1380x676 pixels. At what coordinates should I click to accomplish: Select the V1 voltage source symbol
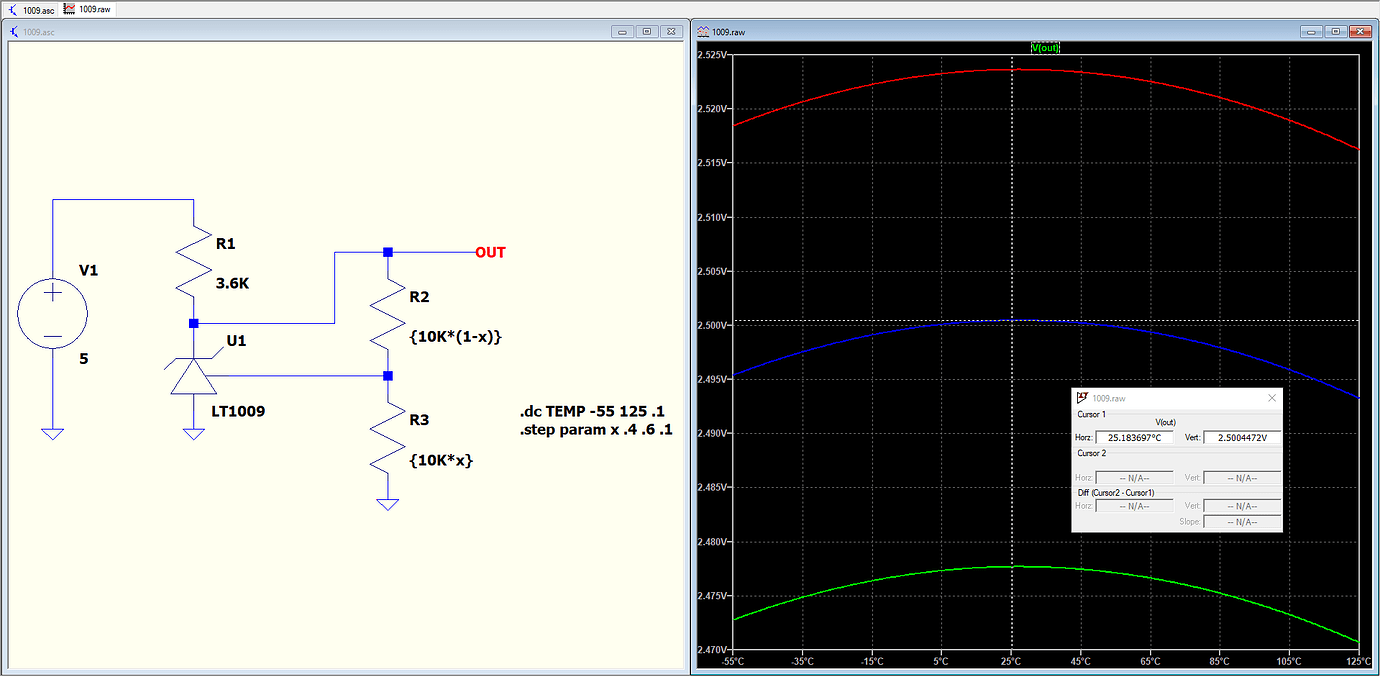53,313
